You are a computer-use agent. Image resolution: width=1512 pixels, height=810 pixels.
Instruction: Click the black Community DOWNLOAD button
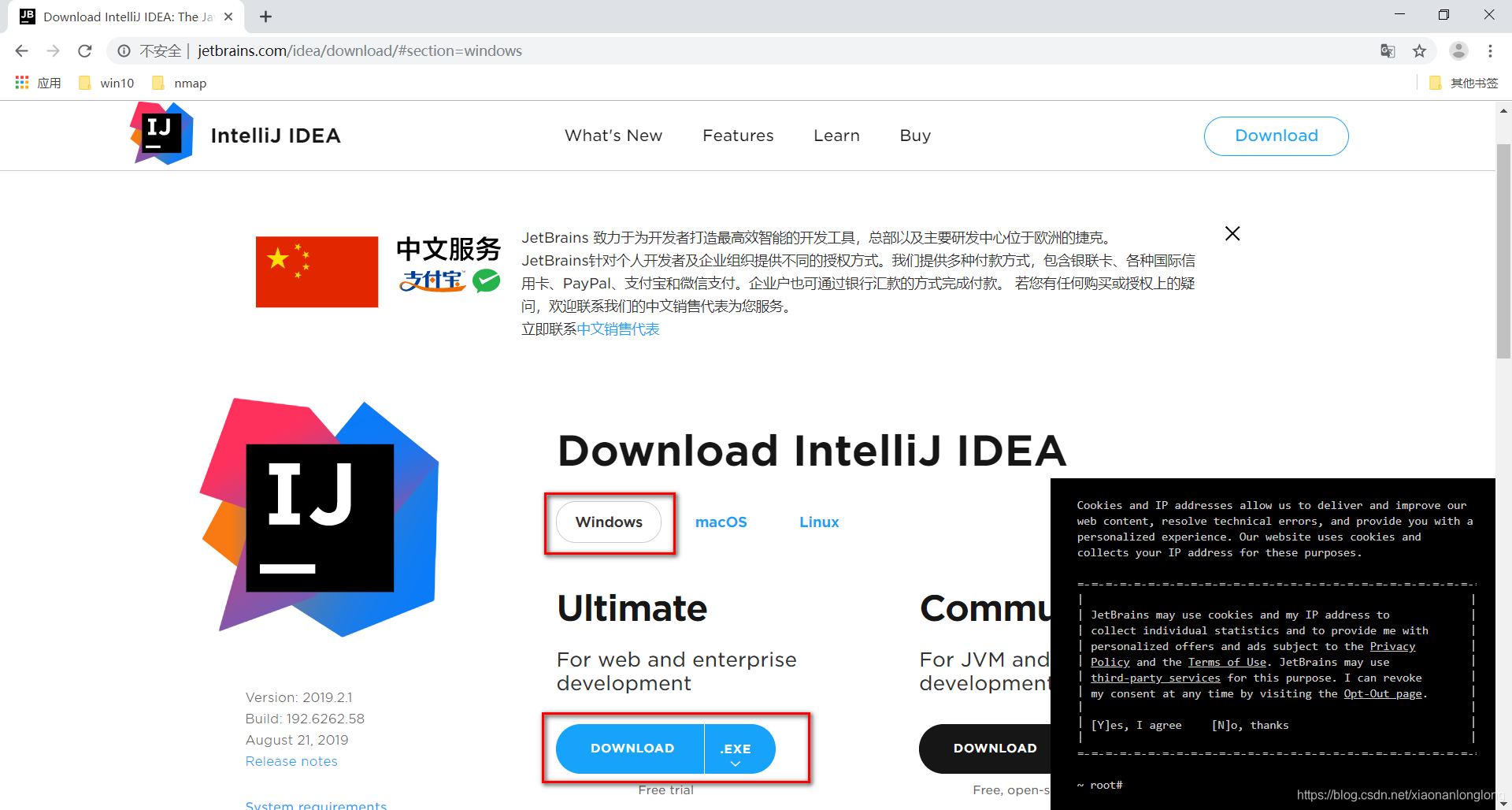point(985,749)
